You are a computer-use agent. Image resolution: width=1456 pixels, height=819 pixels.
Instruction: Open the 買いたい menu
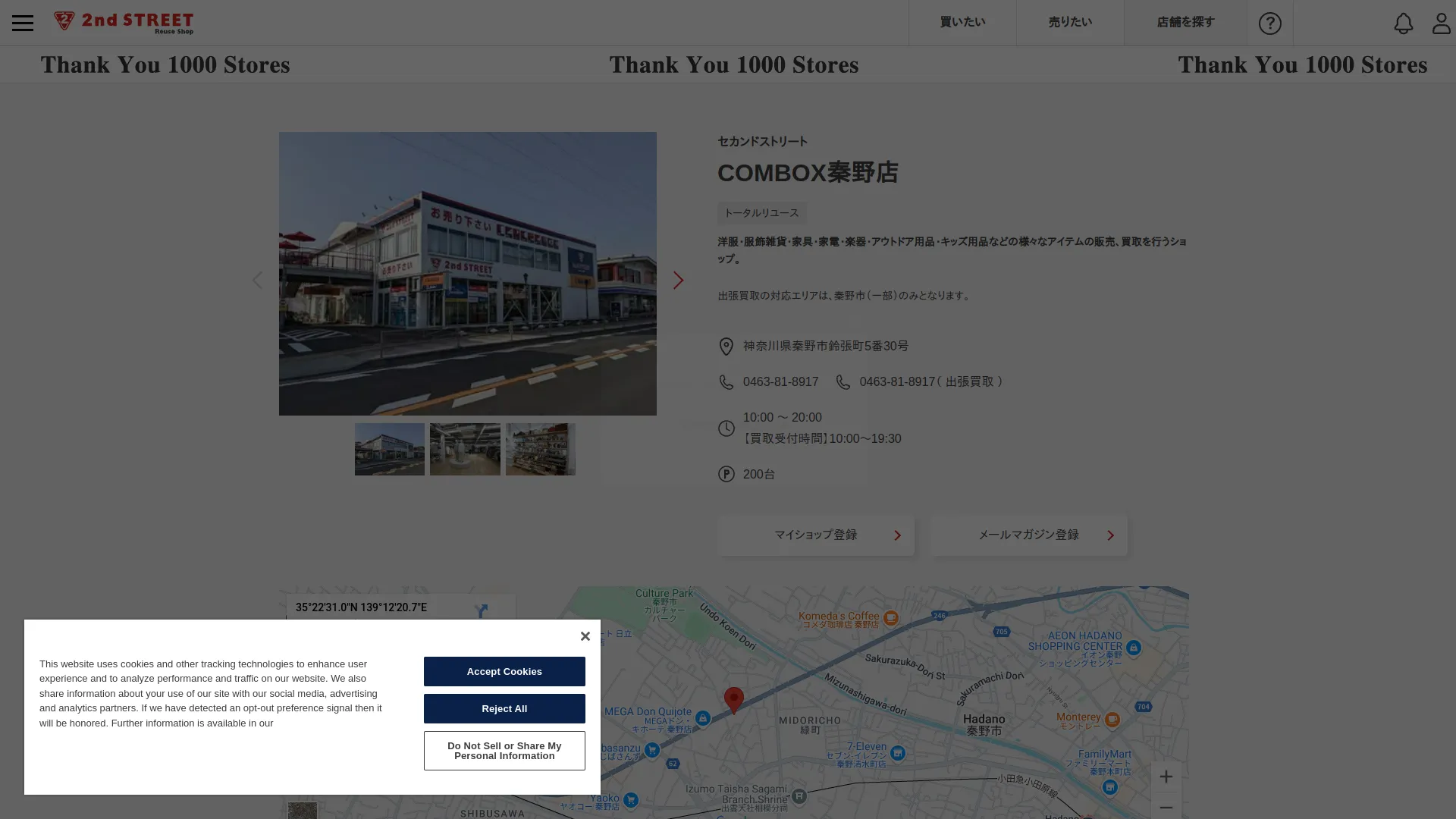coord(962,23)
